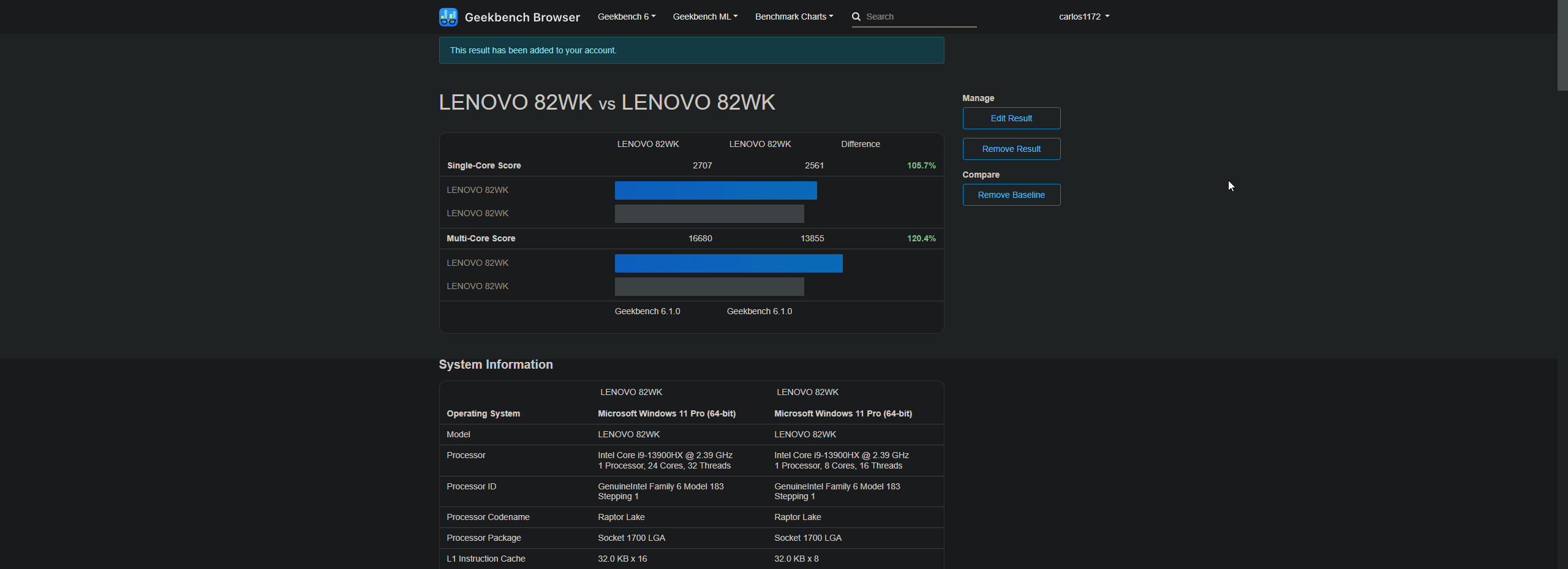The image size is (1568, 569).
Task: Click the Processor Package row label
Action: [x=484, y=538]
